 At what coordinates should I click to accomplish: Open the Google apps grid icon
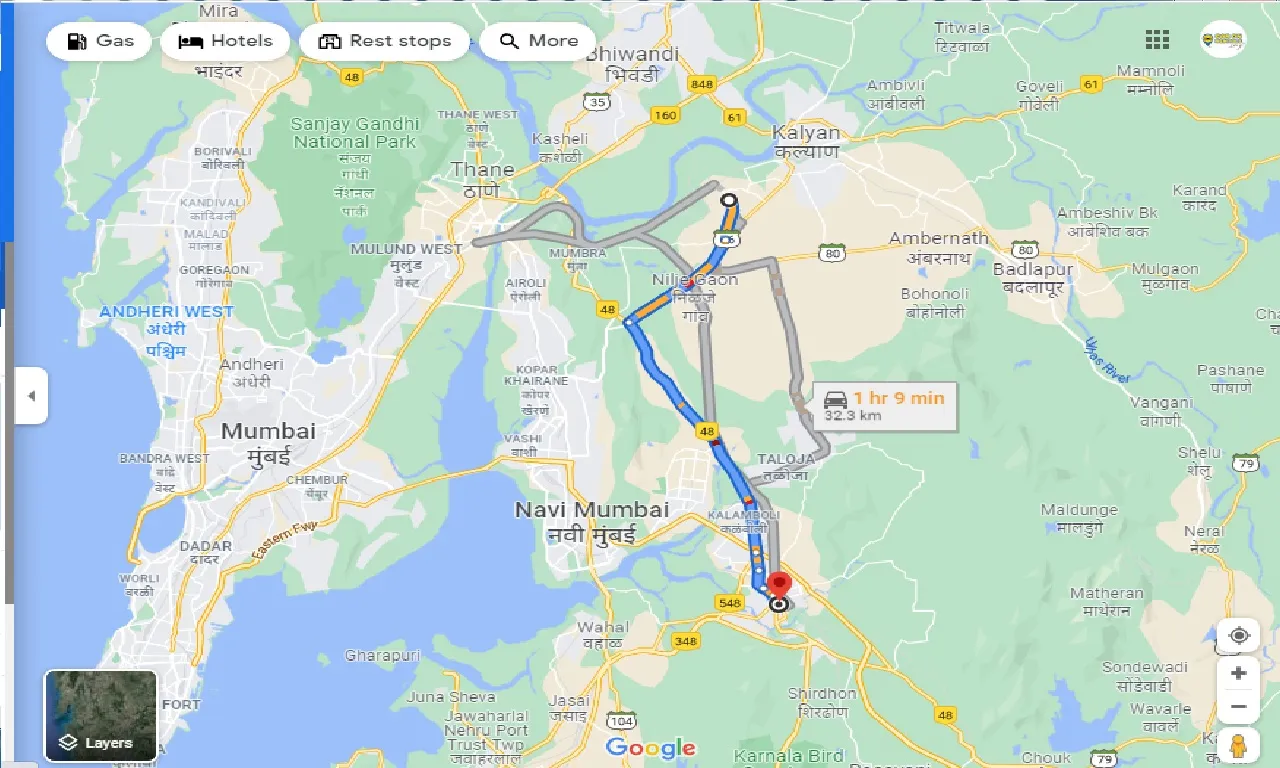[x=1157, y=40]
